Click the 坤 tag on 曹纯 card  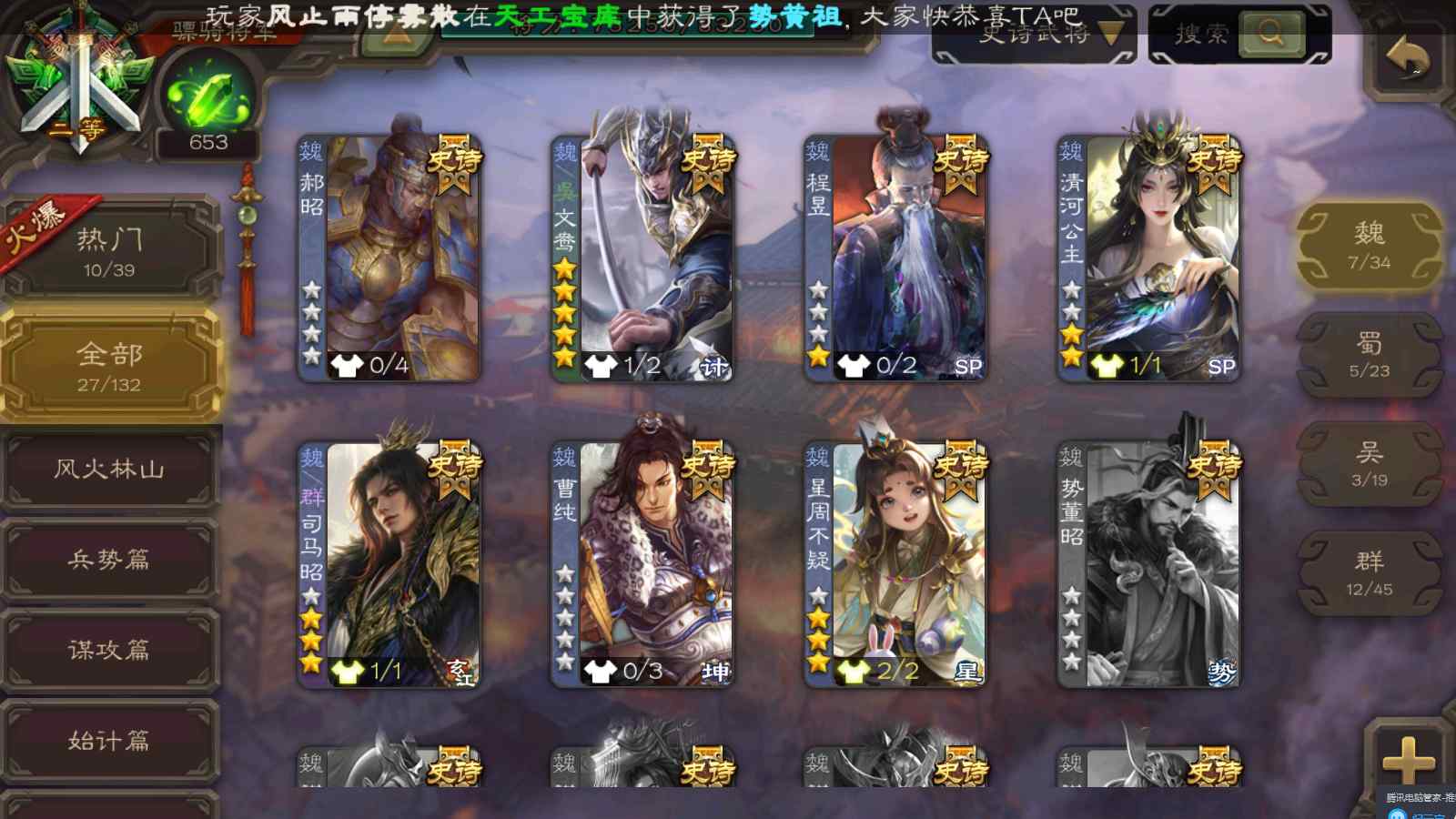[714, 672]
